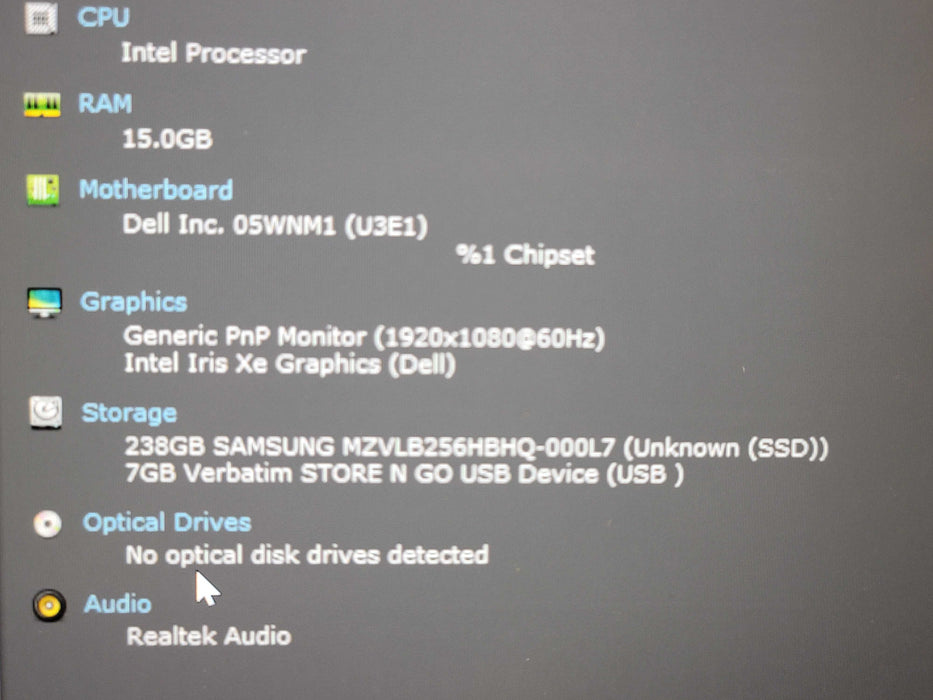Open the Storage section link
933x700 pixels.
pyautogui.click(x=129, y=413)
